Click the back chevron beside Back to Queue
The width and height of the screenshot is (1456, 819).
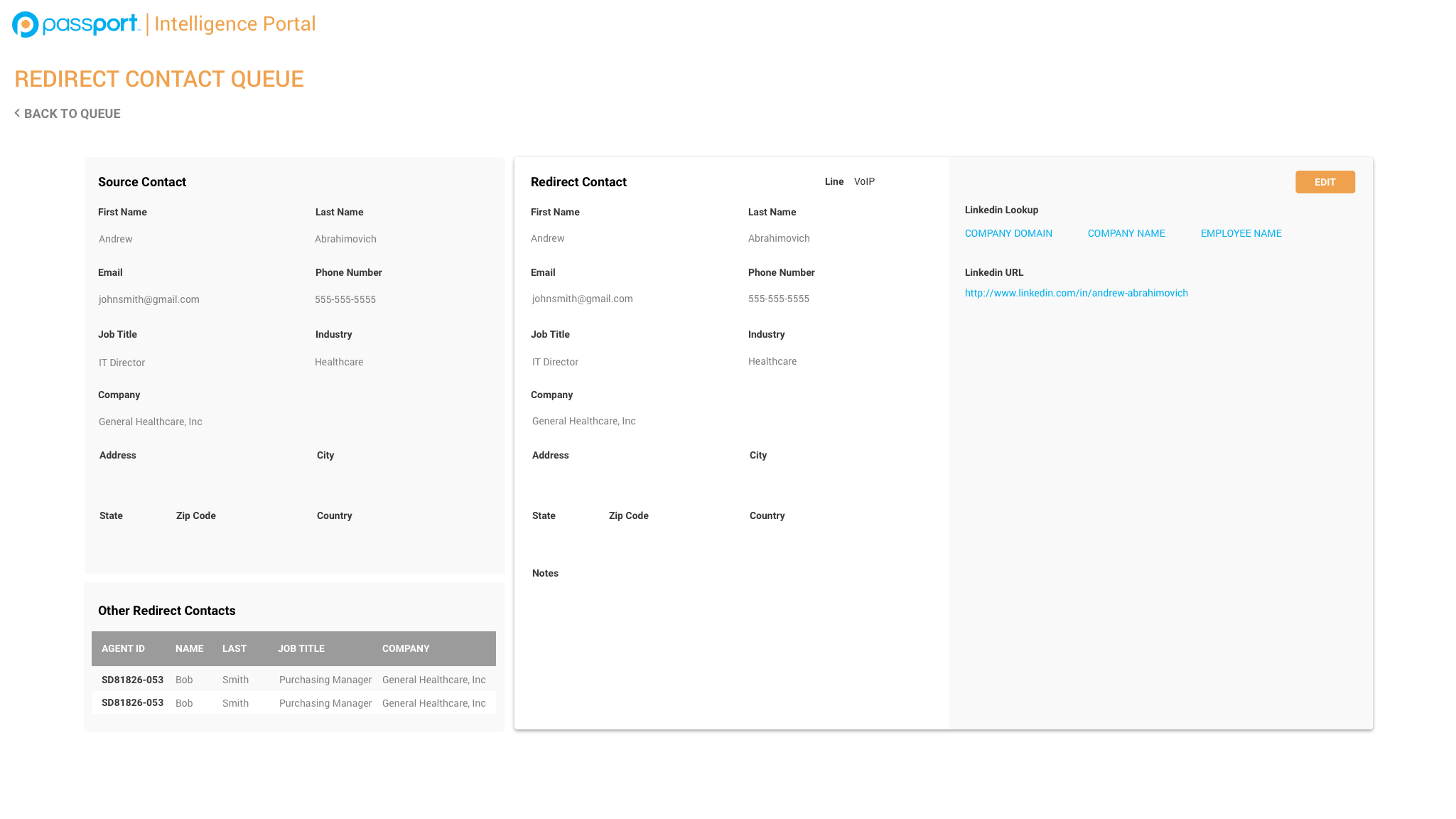point(17,113)
